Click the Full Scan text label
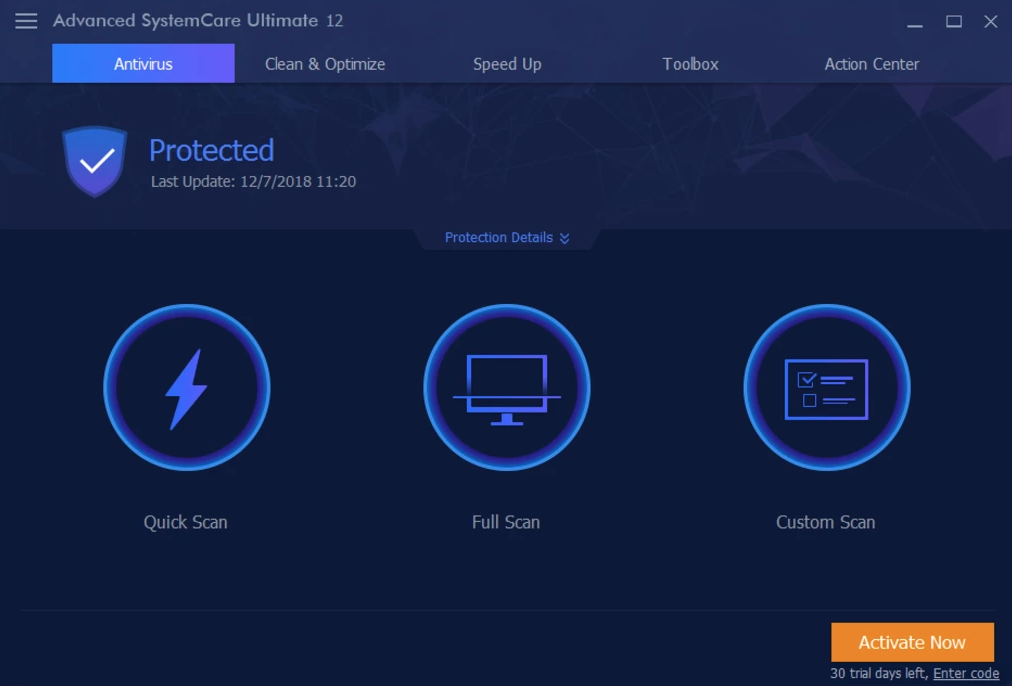 click(506, 522)
